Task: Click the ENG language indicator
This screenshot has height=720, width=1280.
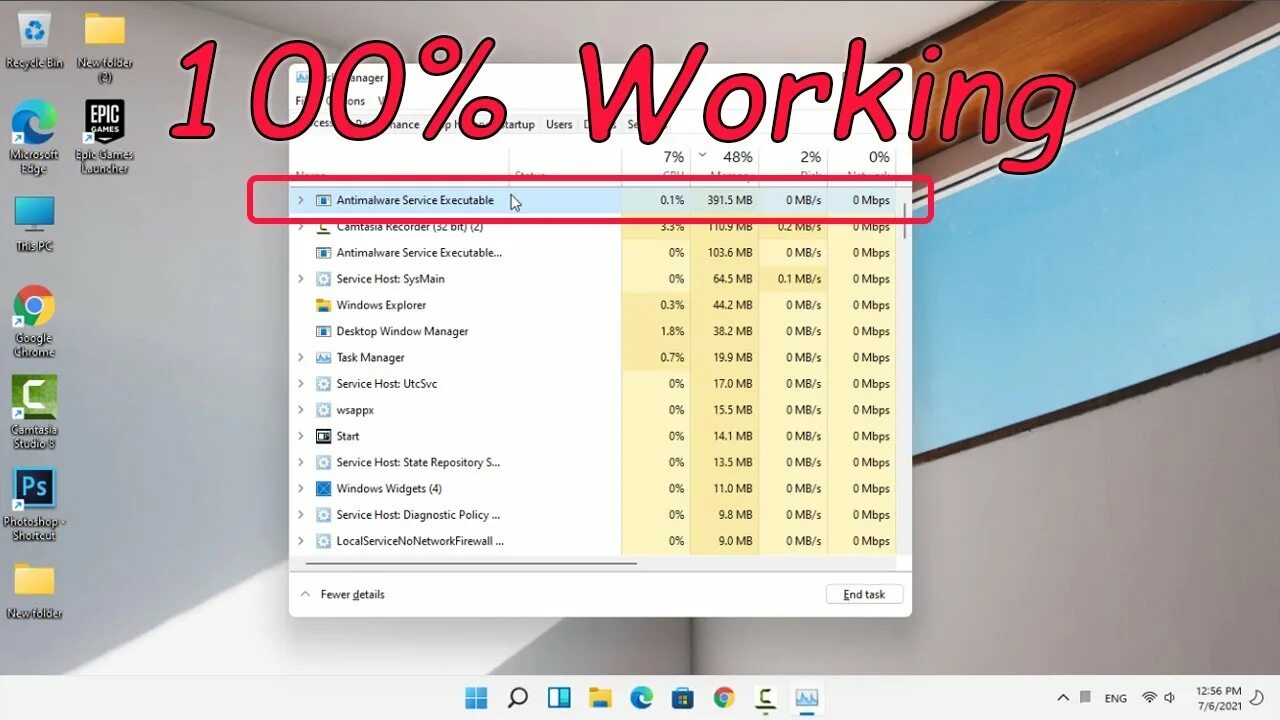Action: (x=1116, y=698)
